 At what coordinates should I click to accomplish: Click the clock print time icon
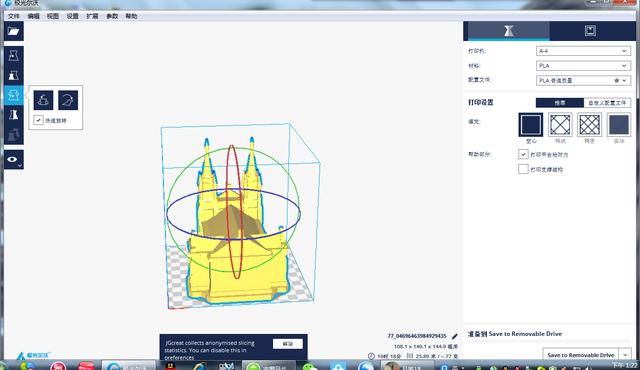(x=371, y=356)
